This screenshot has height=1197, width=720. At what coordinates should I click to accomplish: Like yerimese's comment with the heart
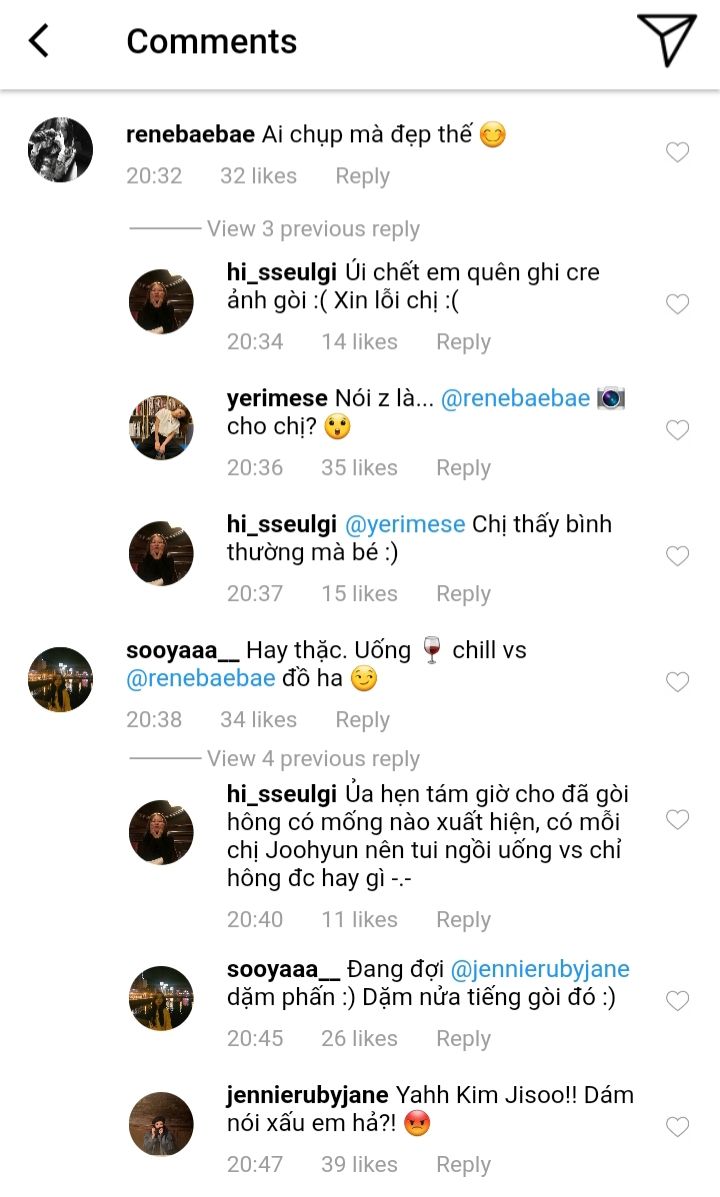678,430
